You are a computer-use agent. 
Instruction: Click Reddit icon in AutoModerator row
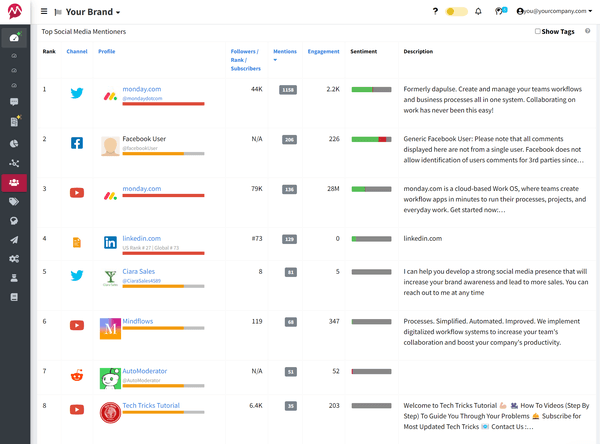click(x=77, y=375)
